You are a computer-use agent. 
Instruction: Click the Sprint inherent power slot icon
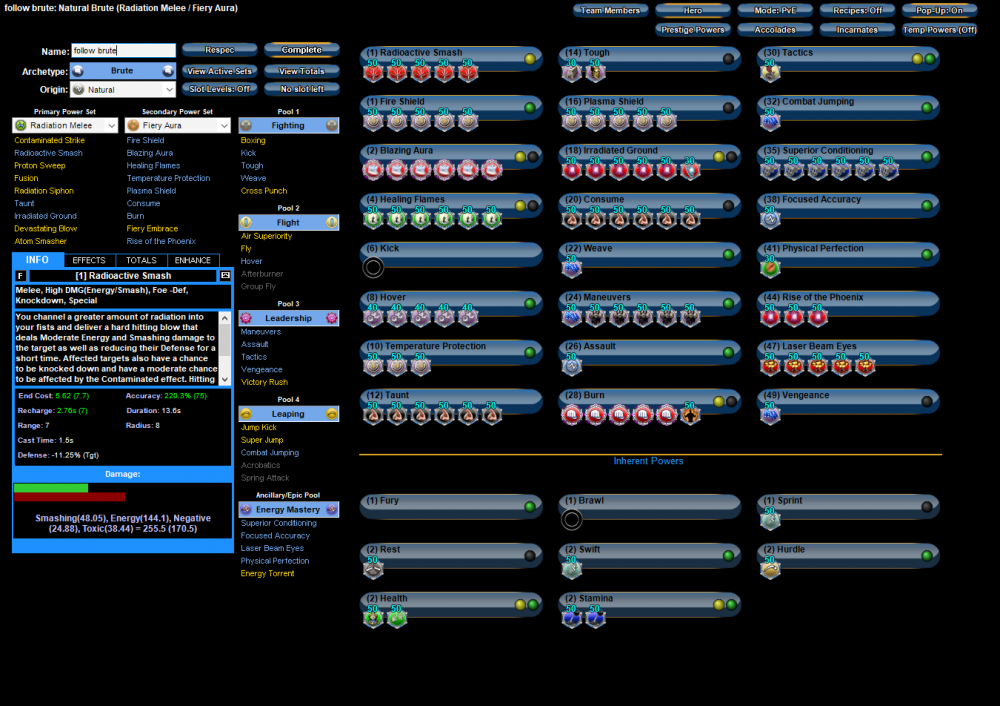click(x=770, y=520)
